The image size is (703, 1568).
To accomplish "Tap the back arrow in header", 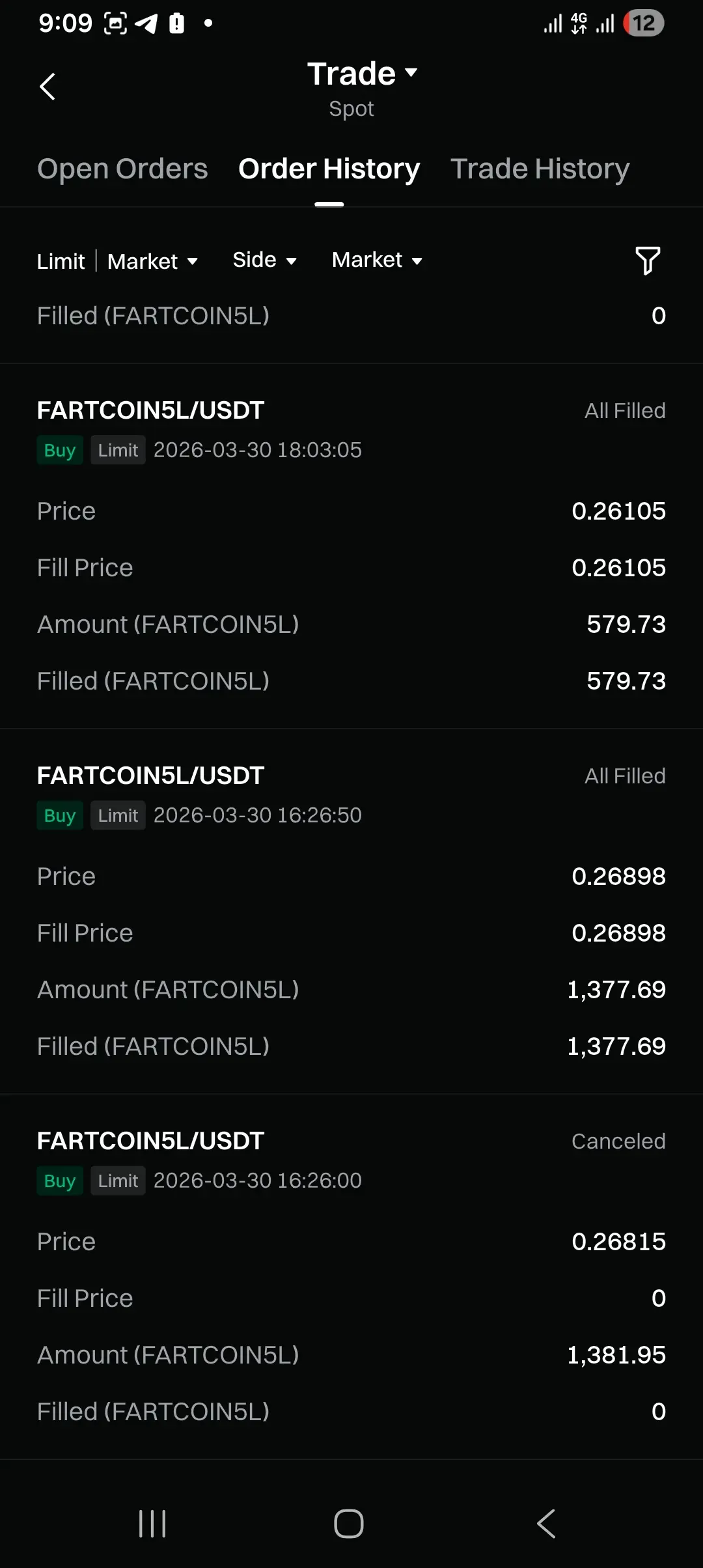I will pyautogui.click(x=48, y=87).
